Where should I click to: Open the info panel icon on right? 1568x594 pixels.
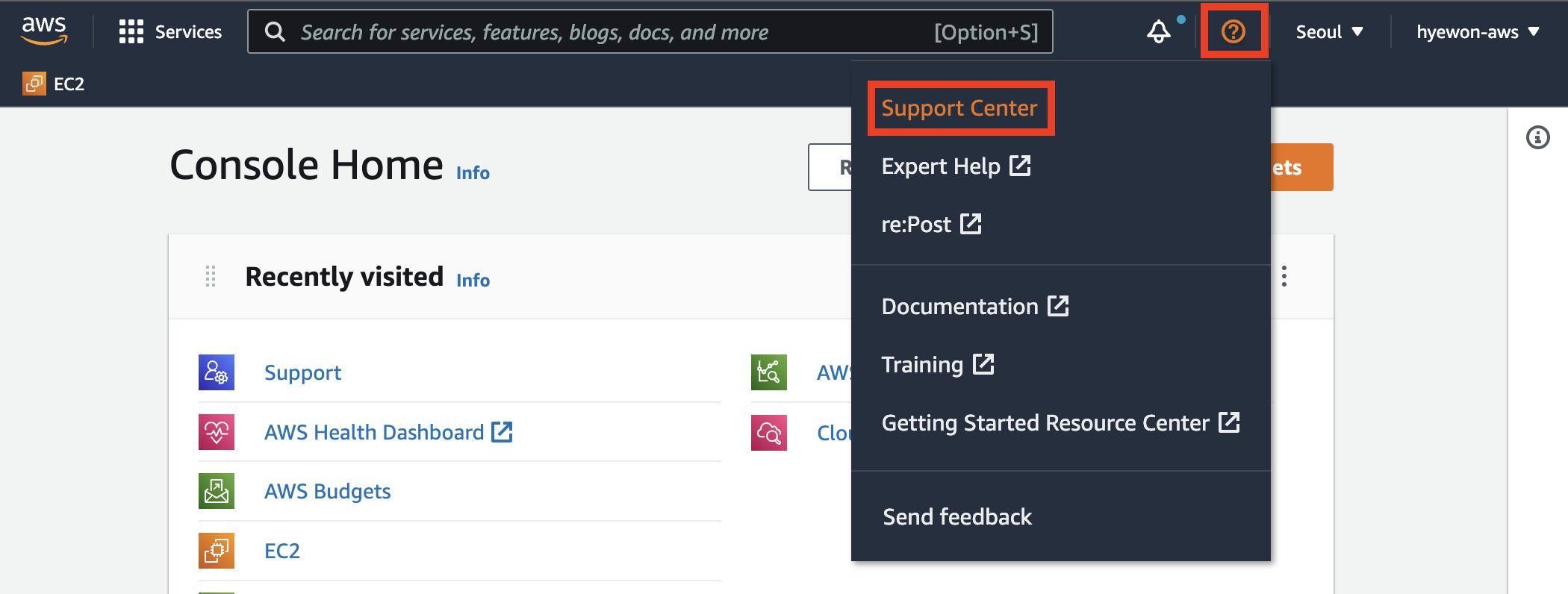[x=1537, y=137]
